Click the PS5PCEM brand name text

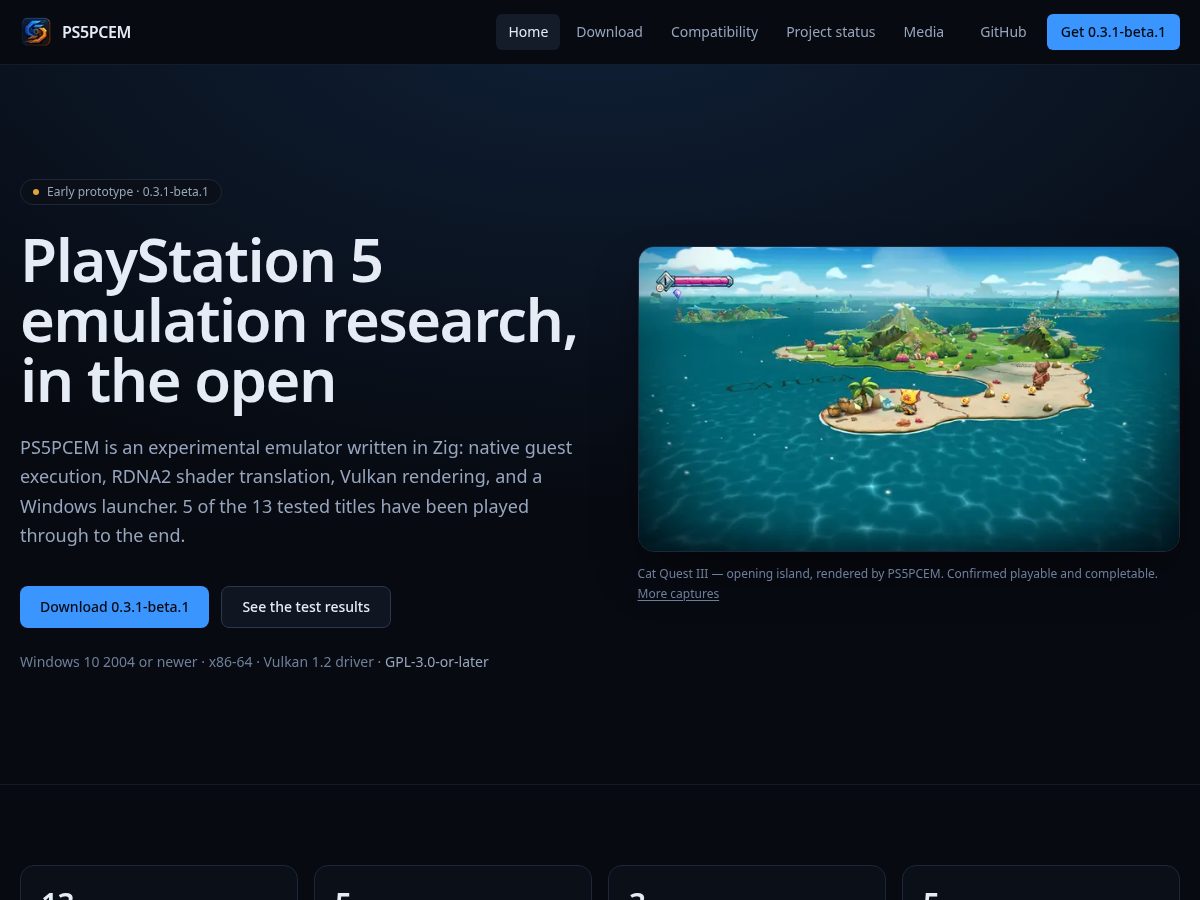click(96, 32)
